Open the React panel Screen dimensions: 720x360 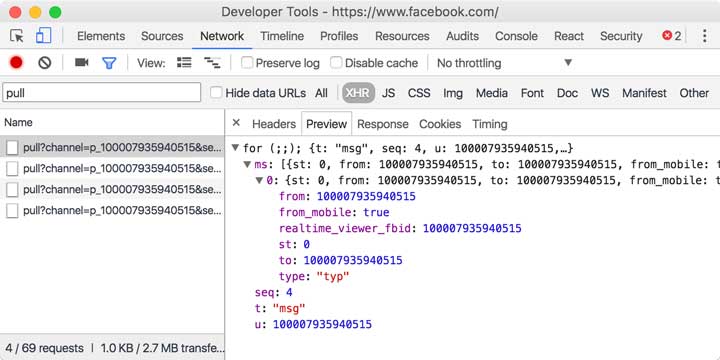(x=569, y=36)
